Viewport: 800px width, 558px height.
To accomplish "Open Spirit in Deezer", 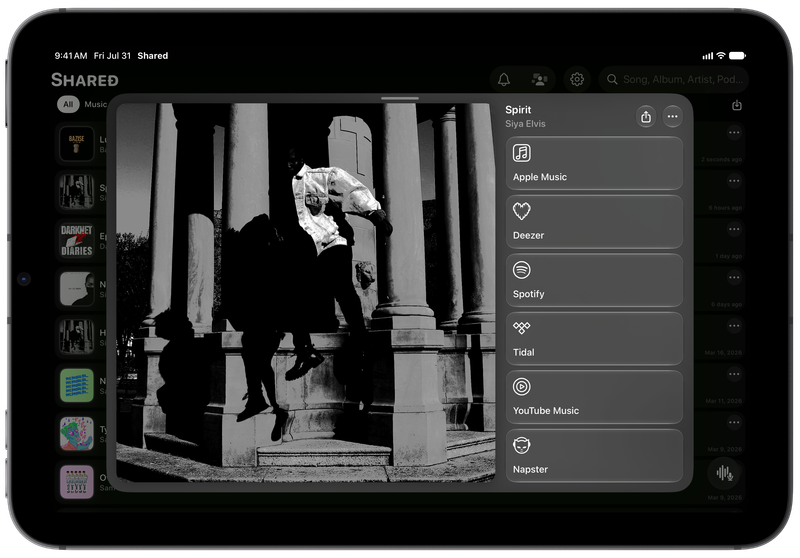I will tap(594, 222).
